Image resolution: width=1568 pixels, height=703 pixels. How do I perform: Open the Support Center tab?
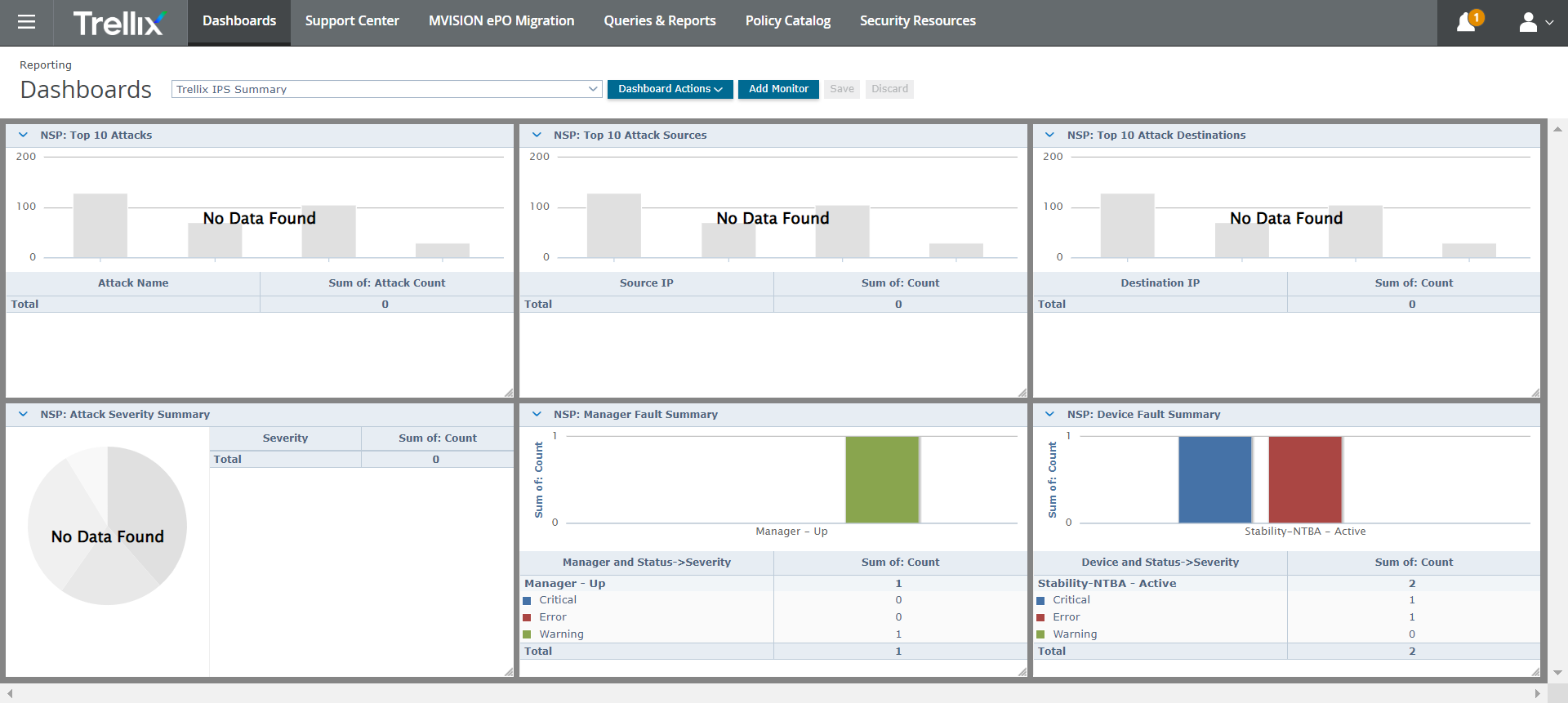point(352,22)
